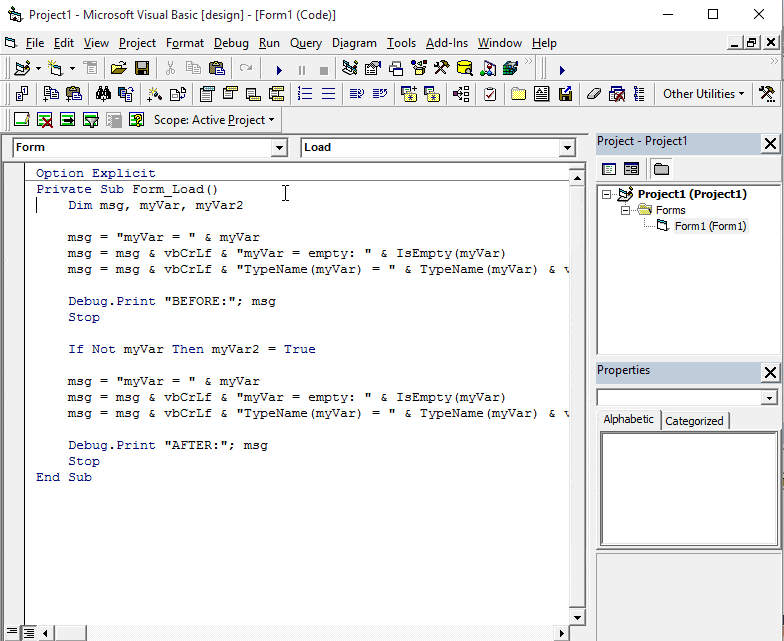Open the Procedure dropdown showing Load

[x=567, y=148]
